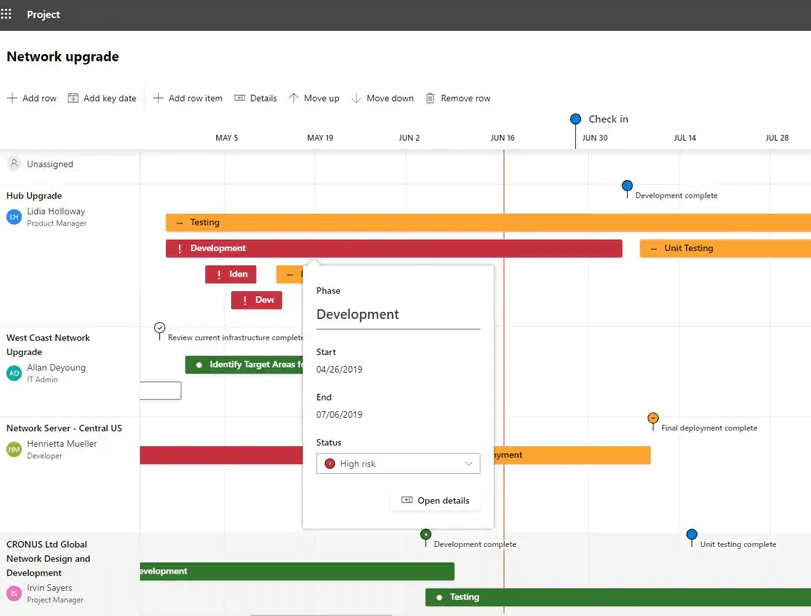Select the Add key date label
This screenshot has width=811, height=616.
point(110,98)
